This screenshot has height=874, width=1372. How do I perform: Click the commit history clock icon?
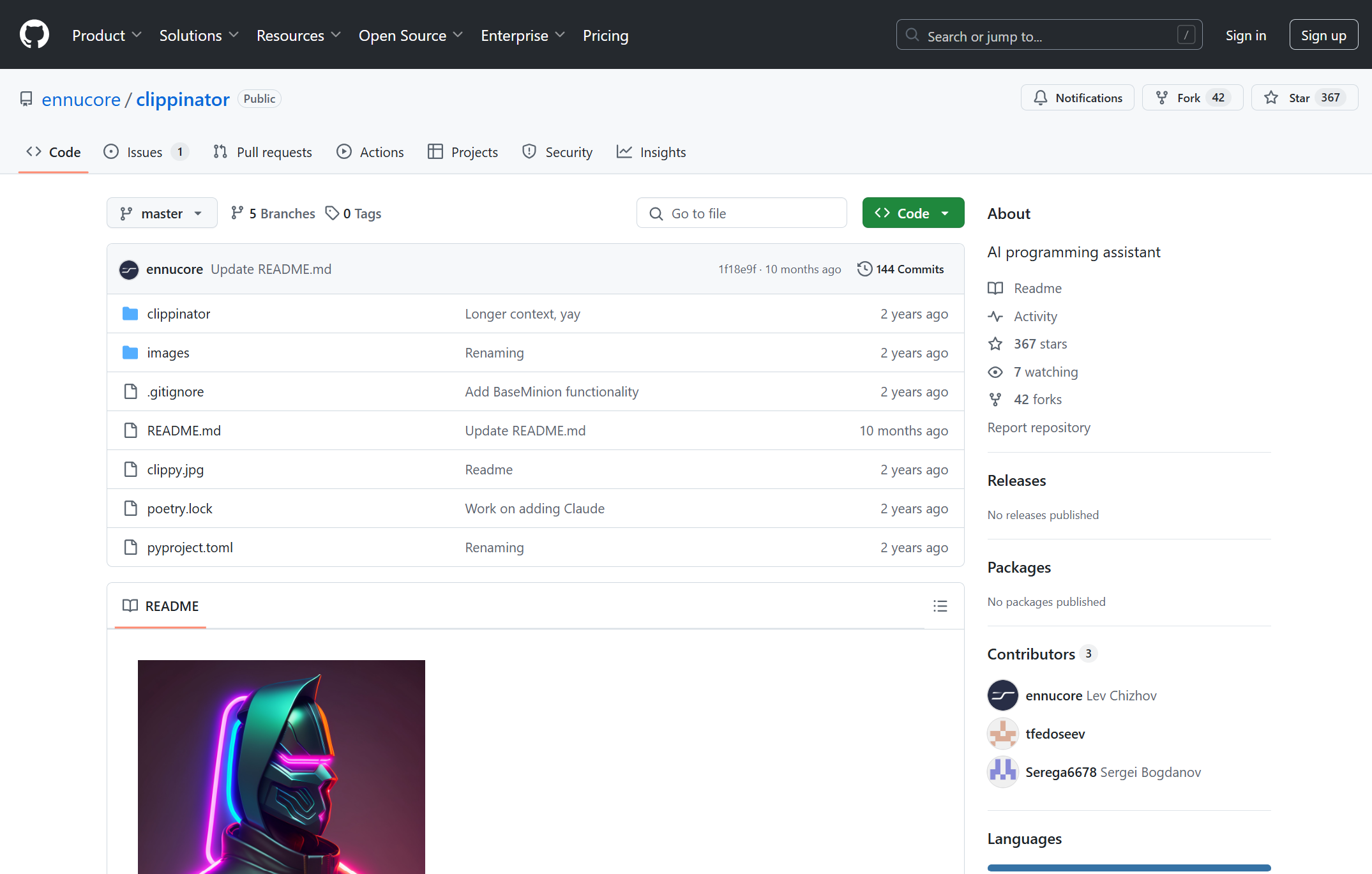tap(864, 269)
